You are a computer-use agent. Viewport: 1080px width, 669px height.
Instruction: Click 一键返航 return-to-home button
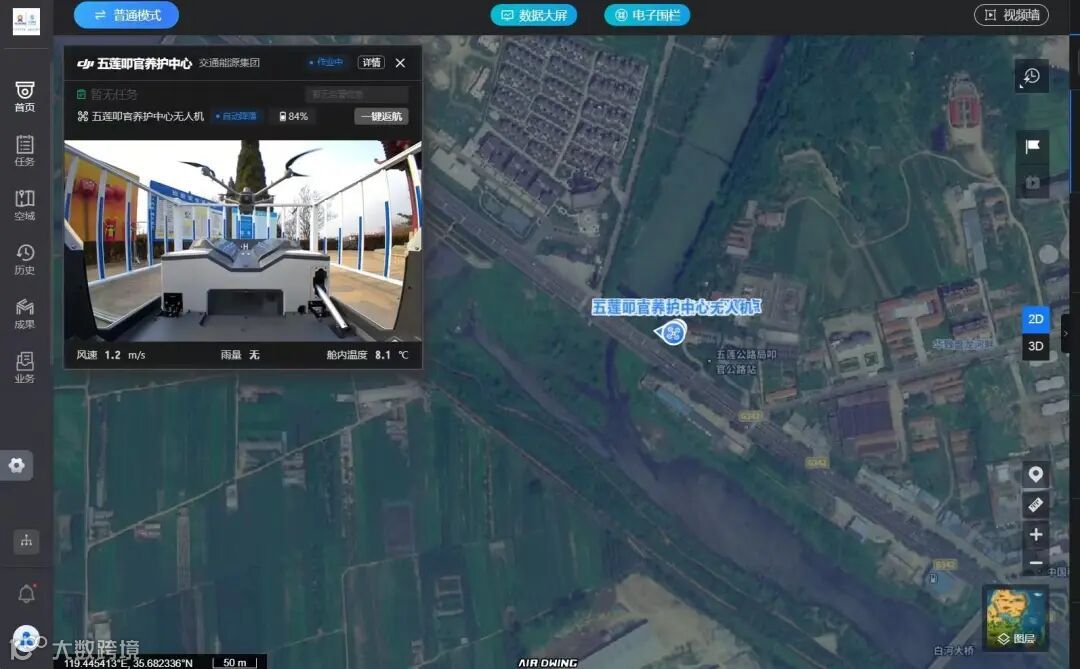pos(382,116)
